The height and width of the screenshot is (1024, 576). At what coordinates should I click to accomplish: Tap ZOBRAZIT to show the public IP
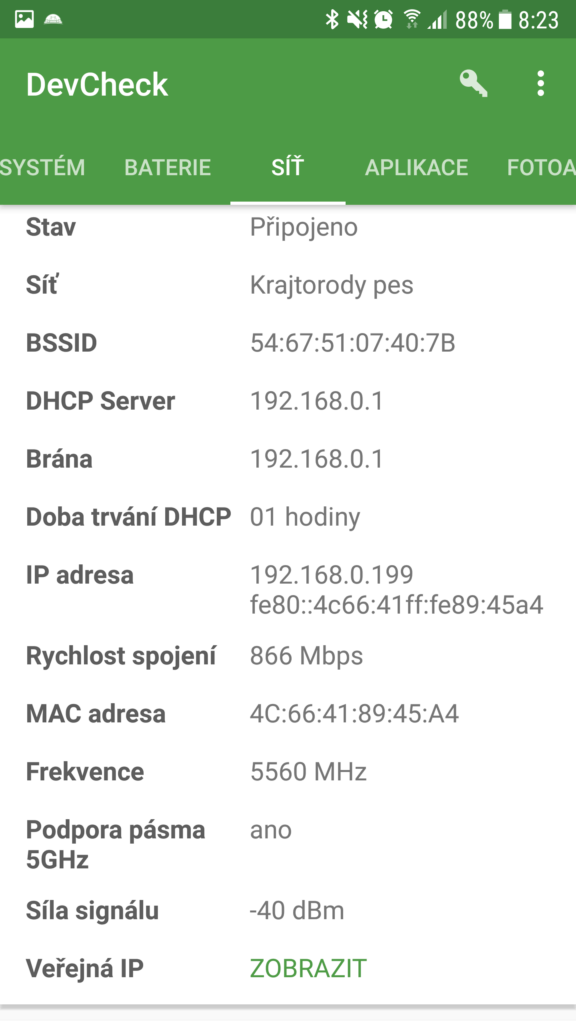coord(308,968)
